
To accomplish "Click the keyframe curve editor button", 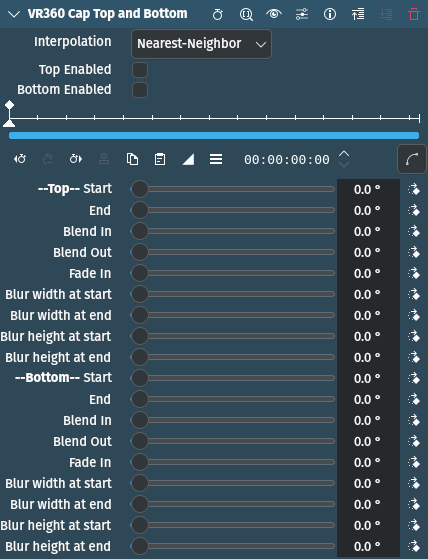I will (x=412, y=159).
